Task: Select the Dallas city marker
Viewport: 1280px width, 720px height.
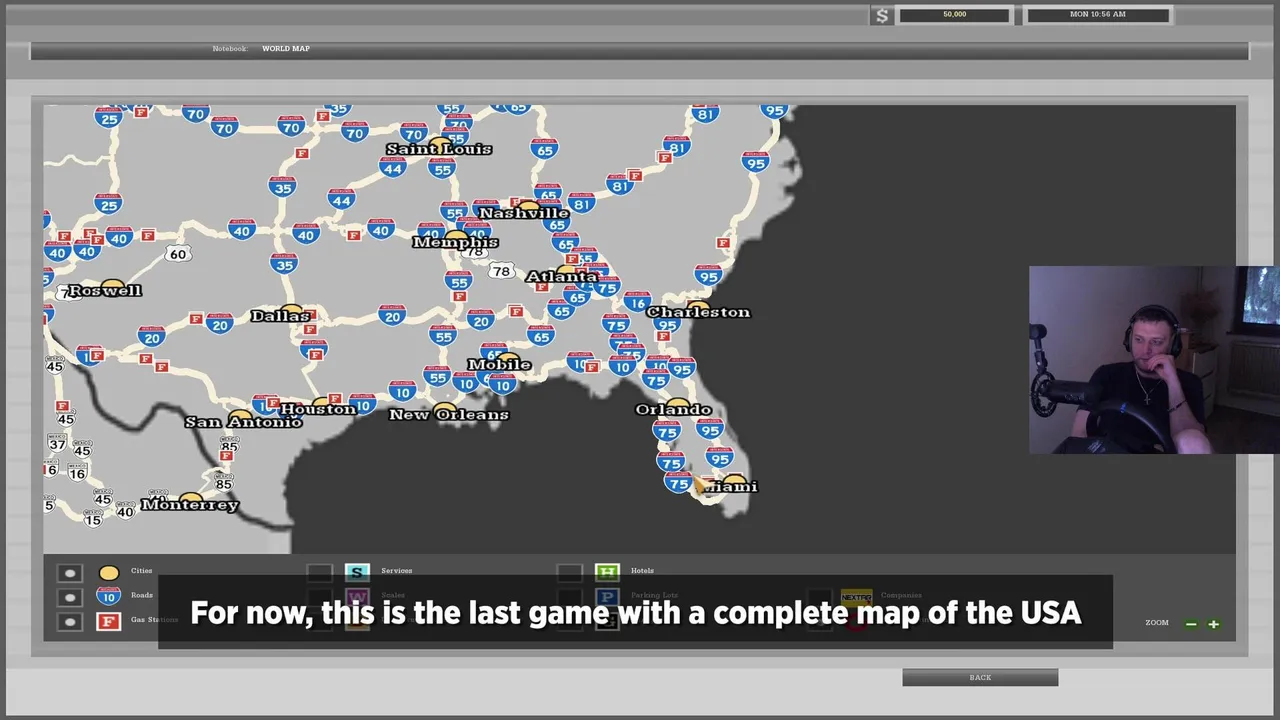Action: click(x=291, y=309)
